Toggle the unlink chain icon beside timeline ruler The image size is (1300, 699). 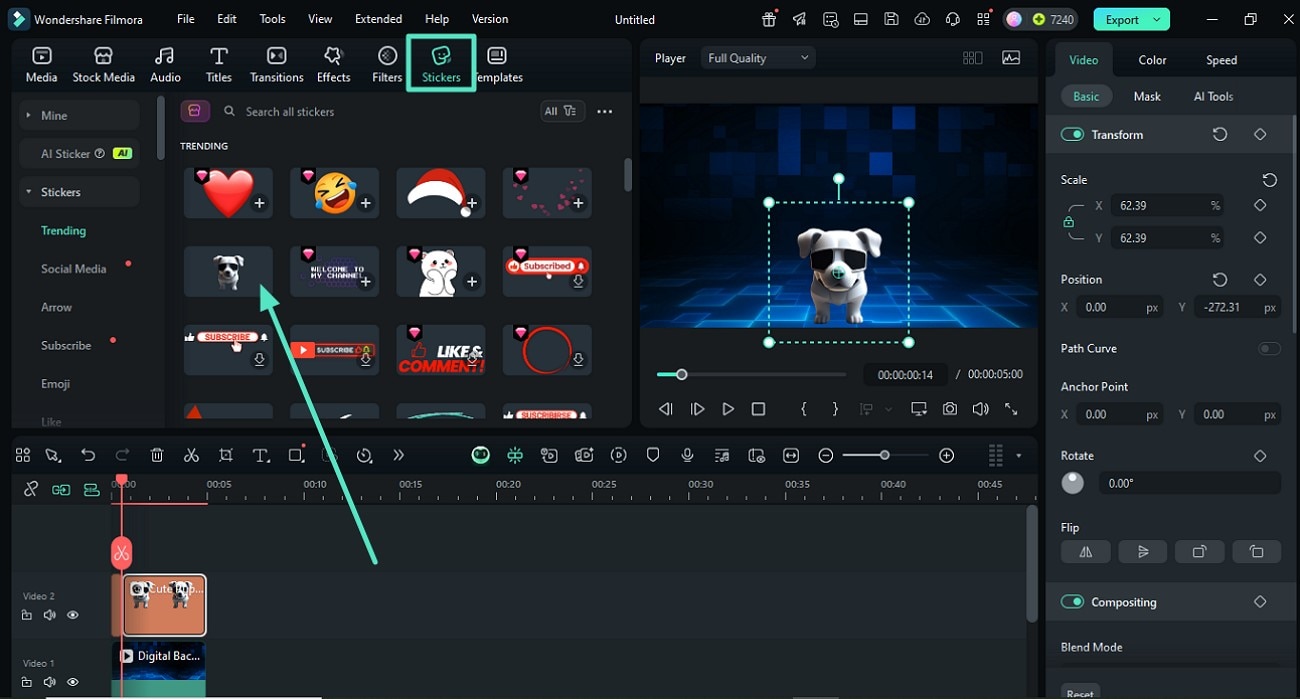click(x=31, y=489)
